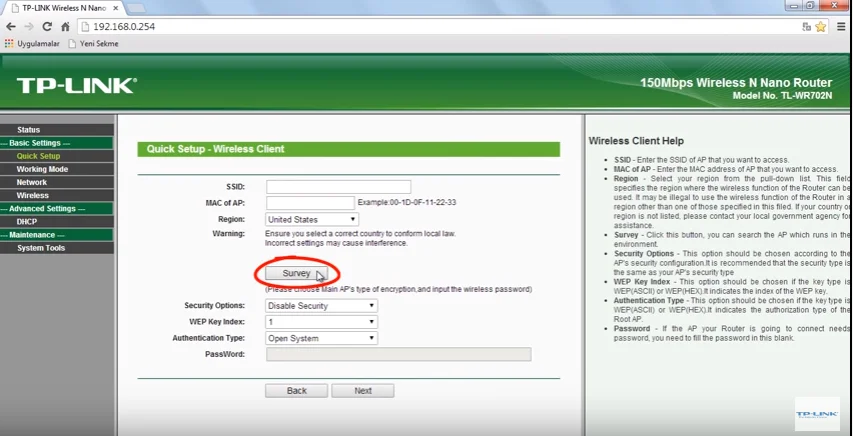This screenshot has height=436, width=853.
Task: Click the SSID text field
Action: click(x=338, y=187)
